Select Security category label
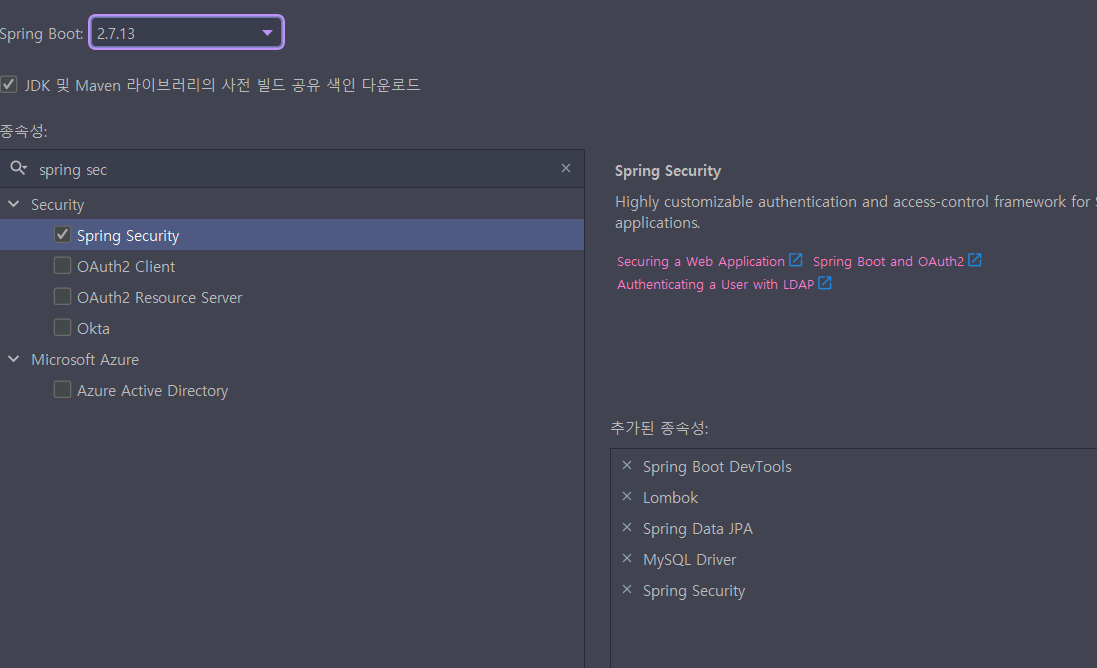1097x668 pixels. click(x=57, y=205)
